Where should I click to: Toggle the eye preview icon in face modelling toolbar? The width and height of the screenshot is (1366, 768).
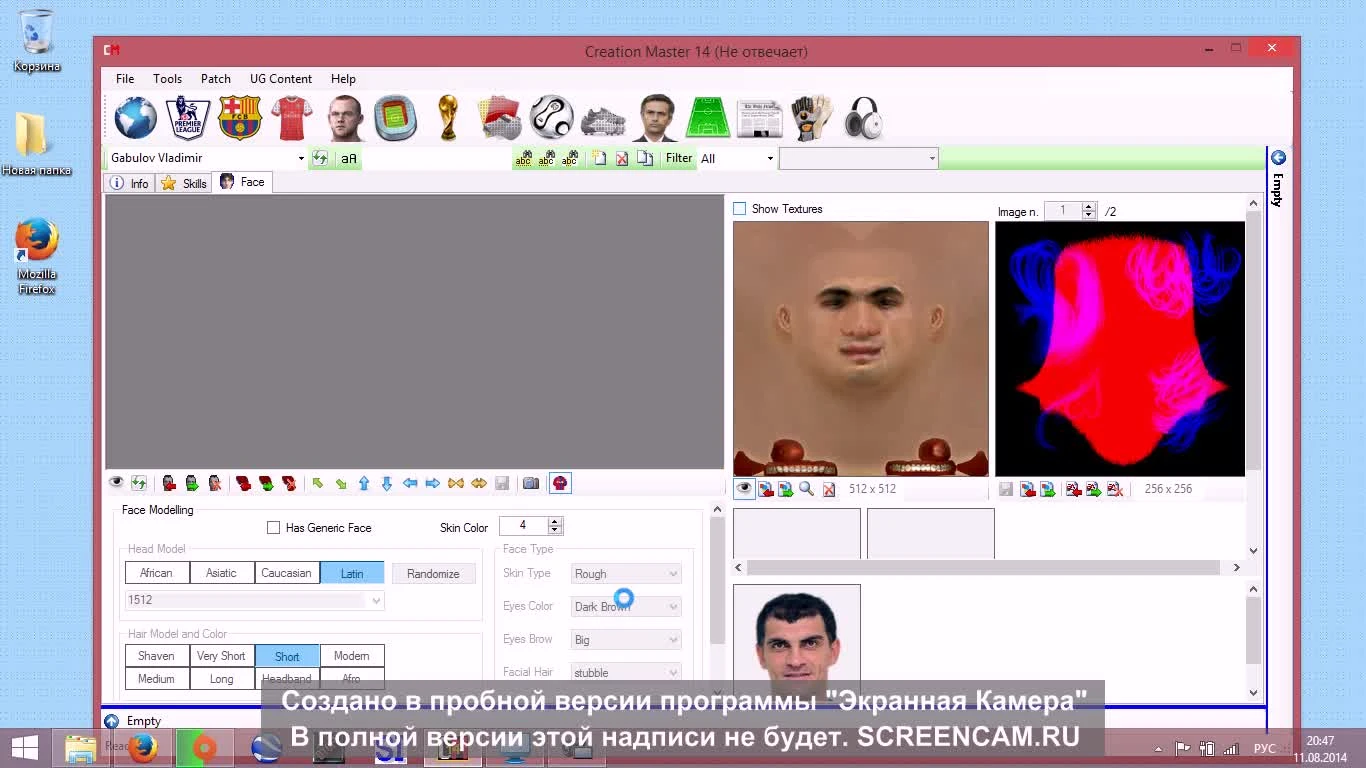click(115, 483)
